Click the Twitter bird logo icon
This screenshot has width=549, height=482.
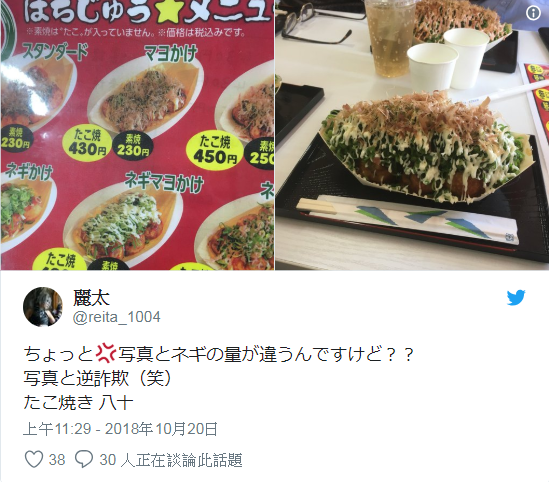[516, 298]
